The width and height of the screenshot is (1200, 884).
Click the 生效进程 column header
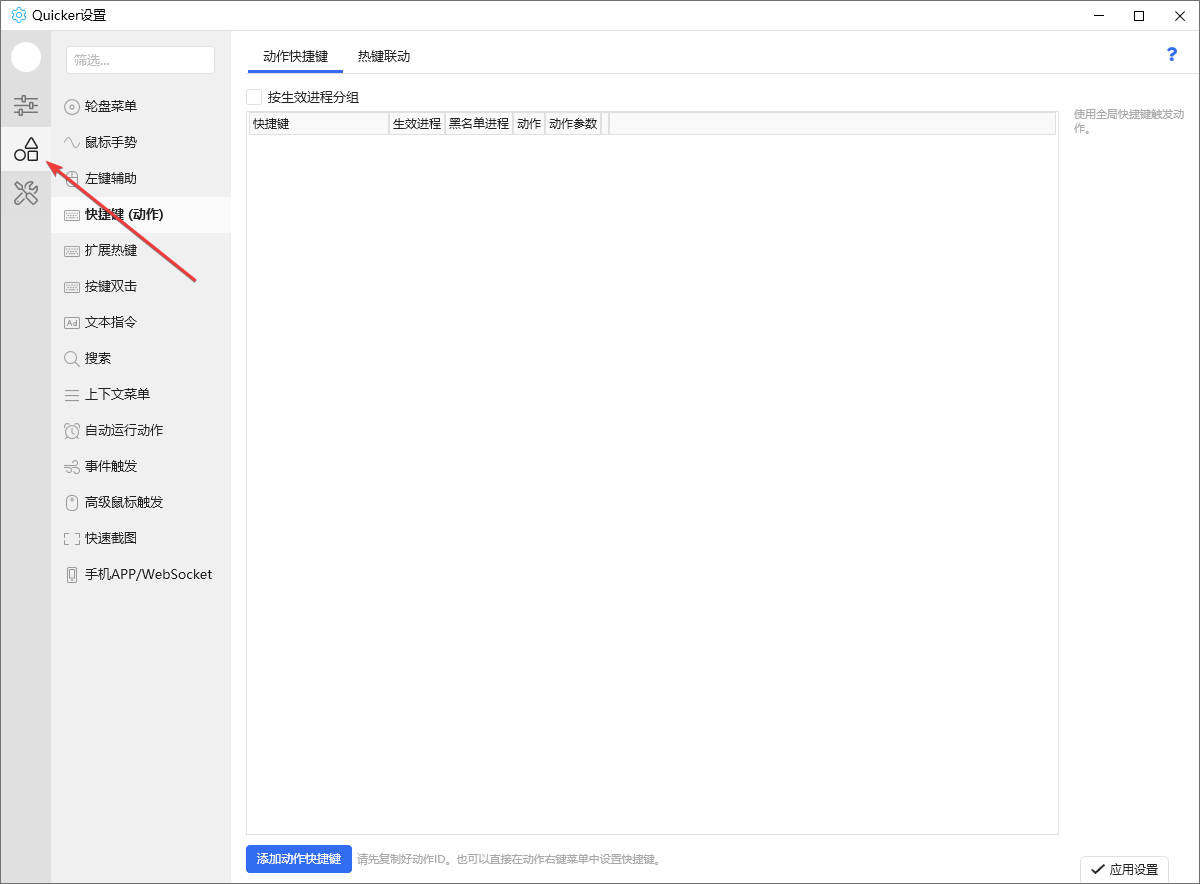(416, 124)
